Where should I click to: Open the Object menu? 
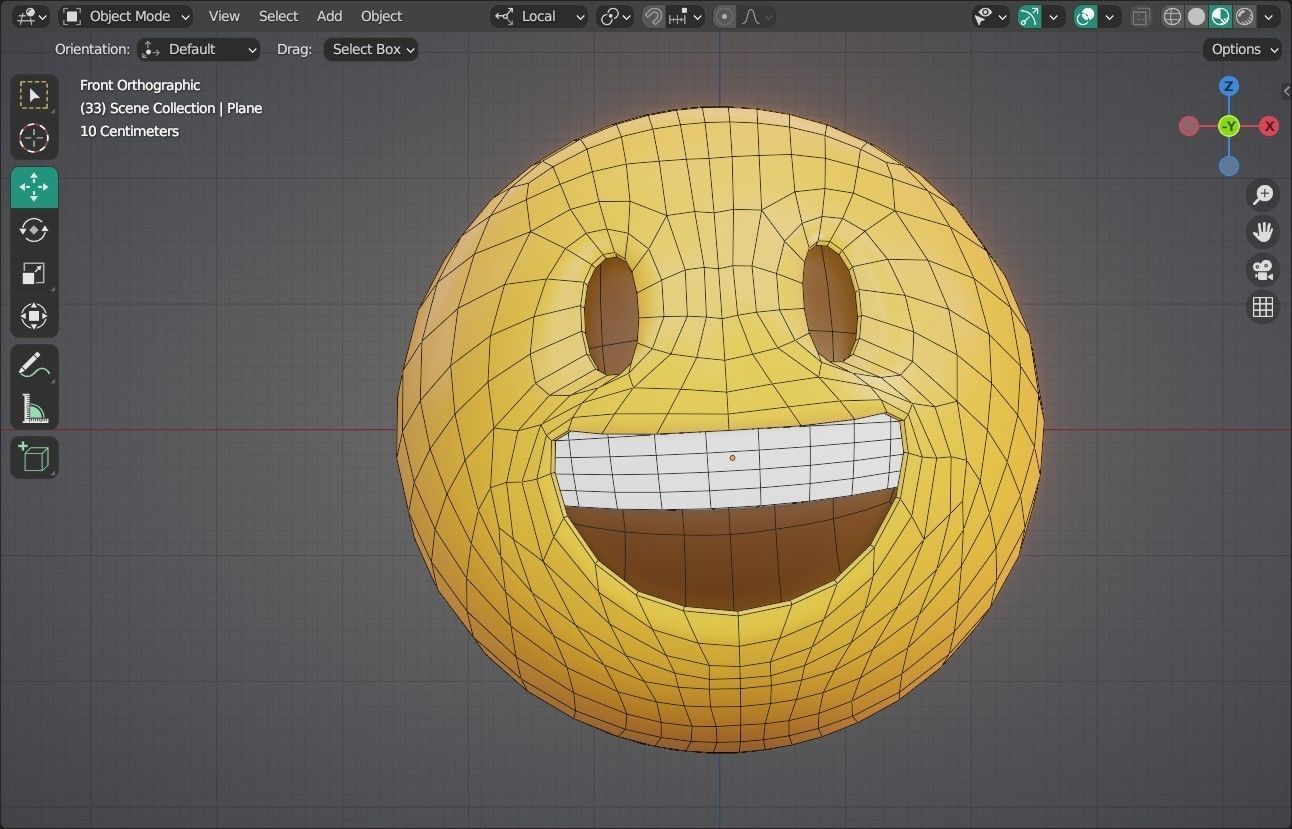381,16
